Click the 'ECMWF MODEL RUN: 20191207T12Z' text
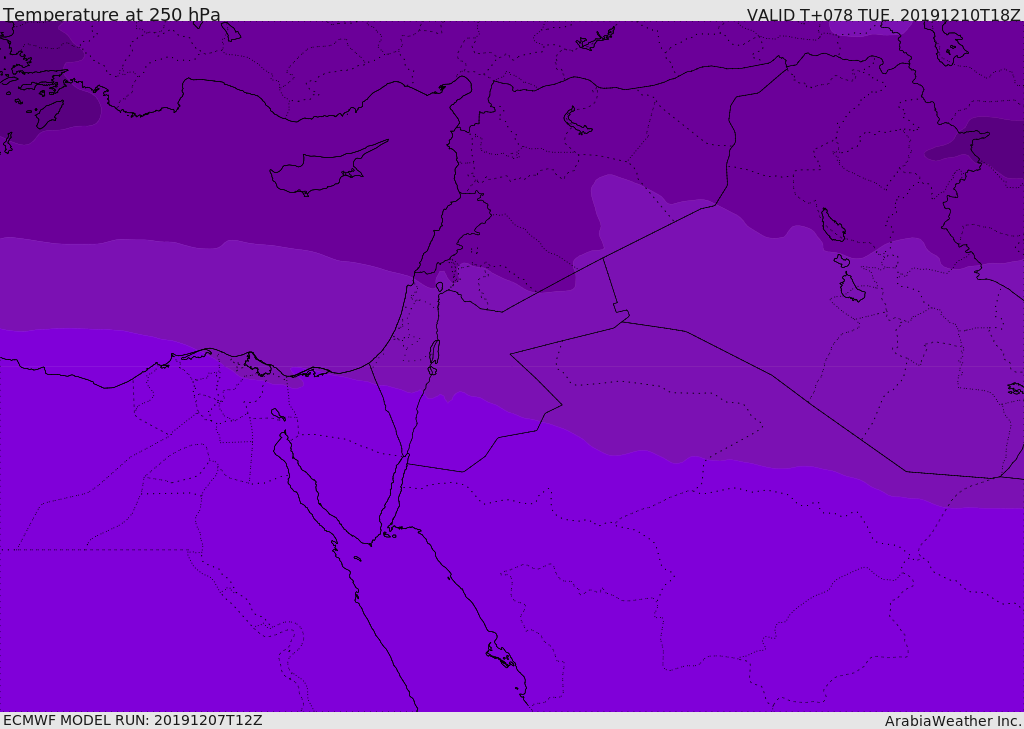The width and height of the screenshot is (1024, 729). click(x=133, y=720)
